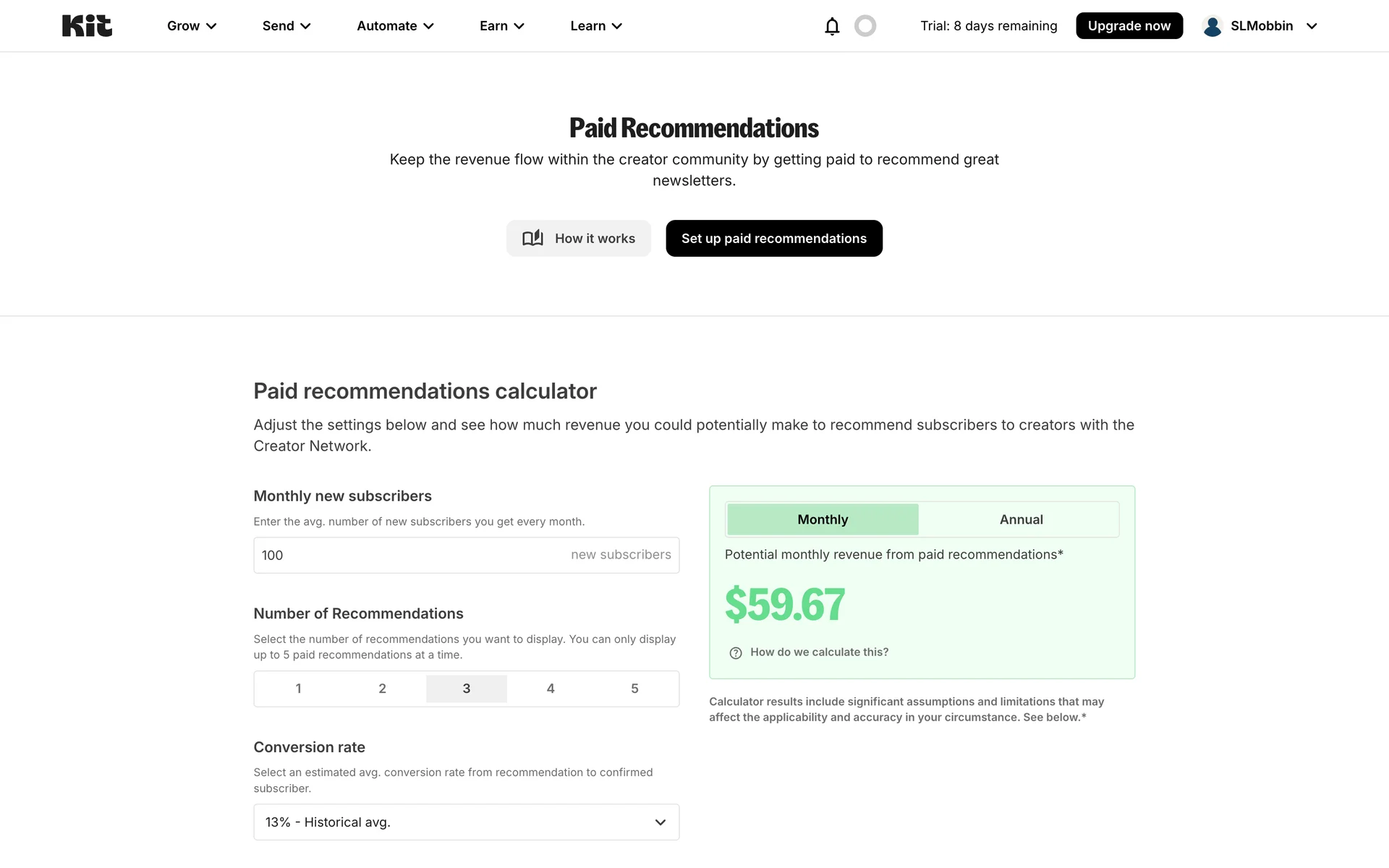The width and height of the screenshot is (1389, 868).
Task: Click the SLMobbin profile avatar
Action: (x=1212, y=26)
